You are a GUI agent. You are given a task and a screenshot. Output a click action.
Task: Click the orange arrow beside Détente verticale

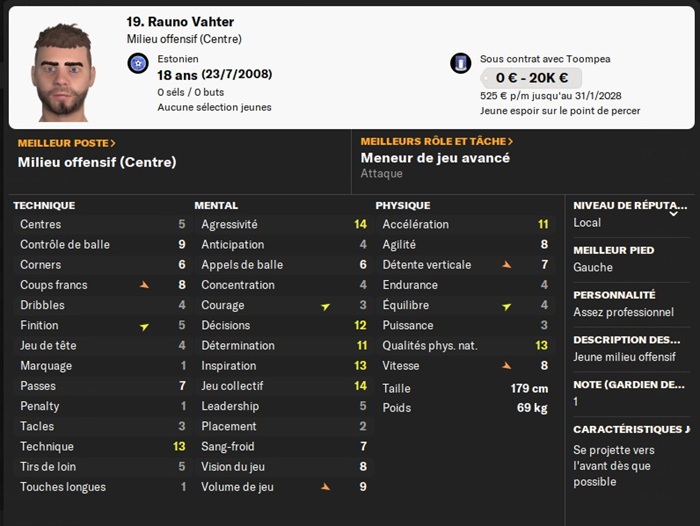click(506, 265)
